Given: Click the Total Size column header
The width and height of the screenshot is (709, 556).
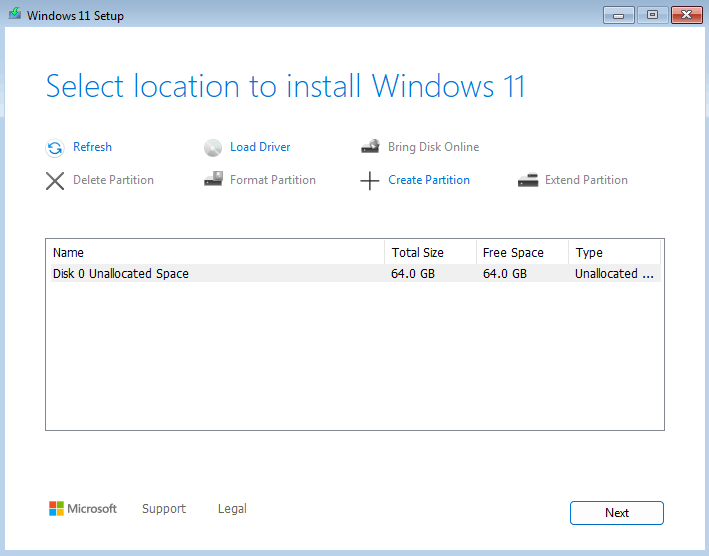Looking at the screenshot, I should click(x=430, y=252).
